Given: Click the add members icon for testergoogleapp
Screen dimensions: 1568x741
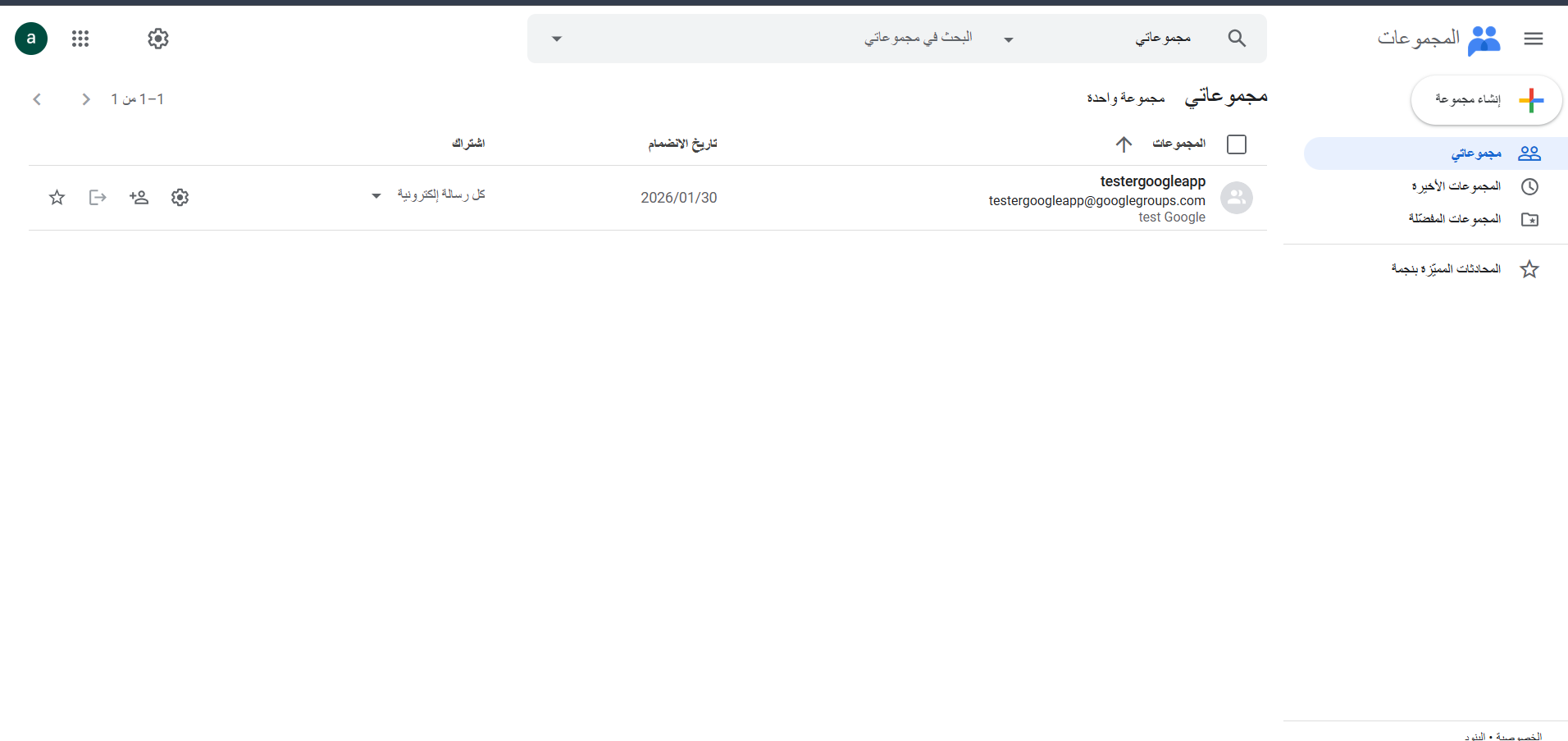Looking at the screenshot, I should click(x=139, y=198).
